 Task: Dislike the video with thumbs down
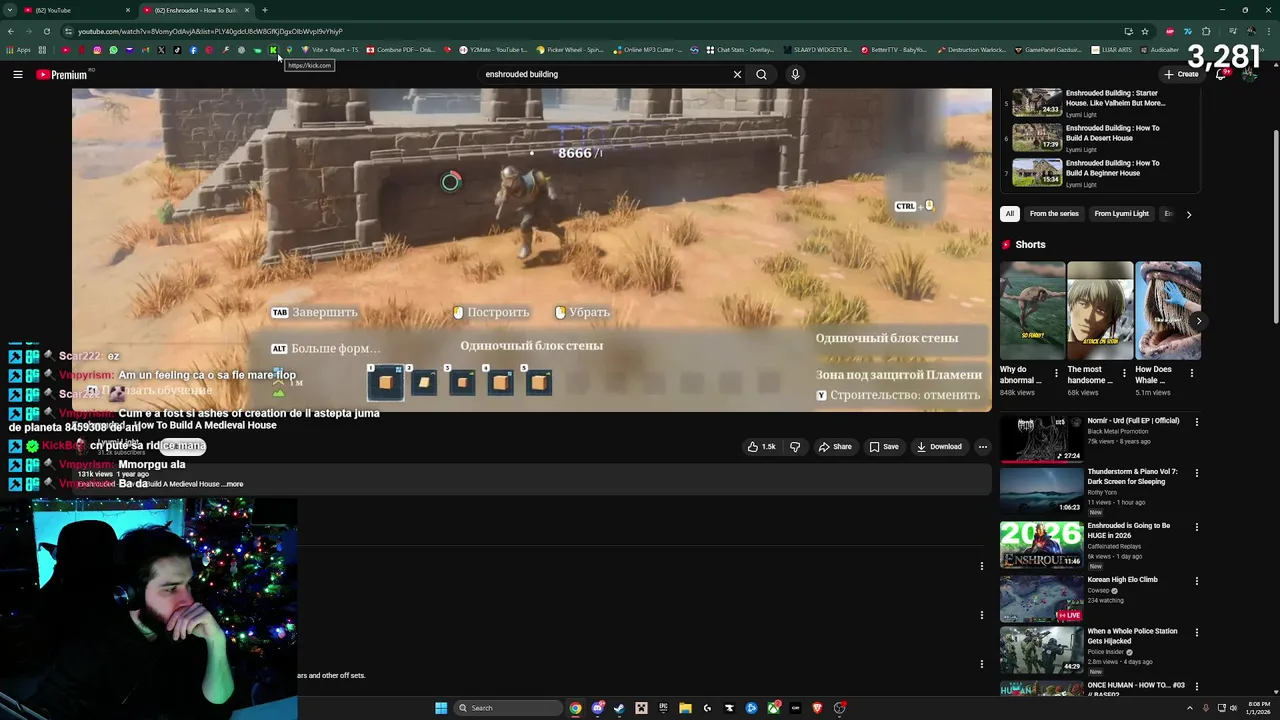[795, 447]
